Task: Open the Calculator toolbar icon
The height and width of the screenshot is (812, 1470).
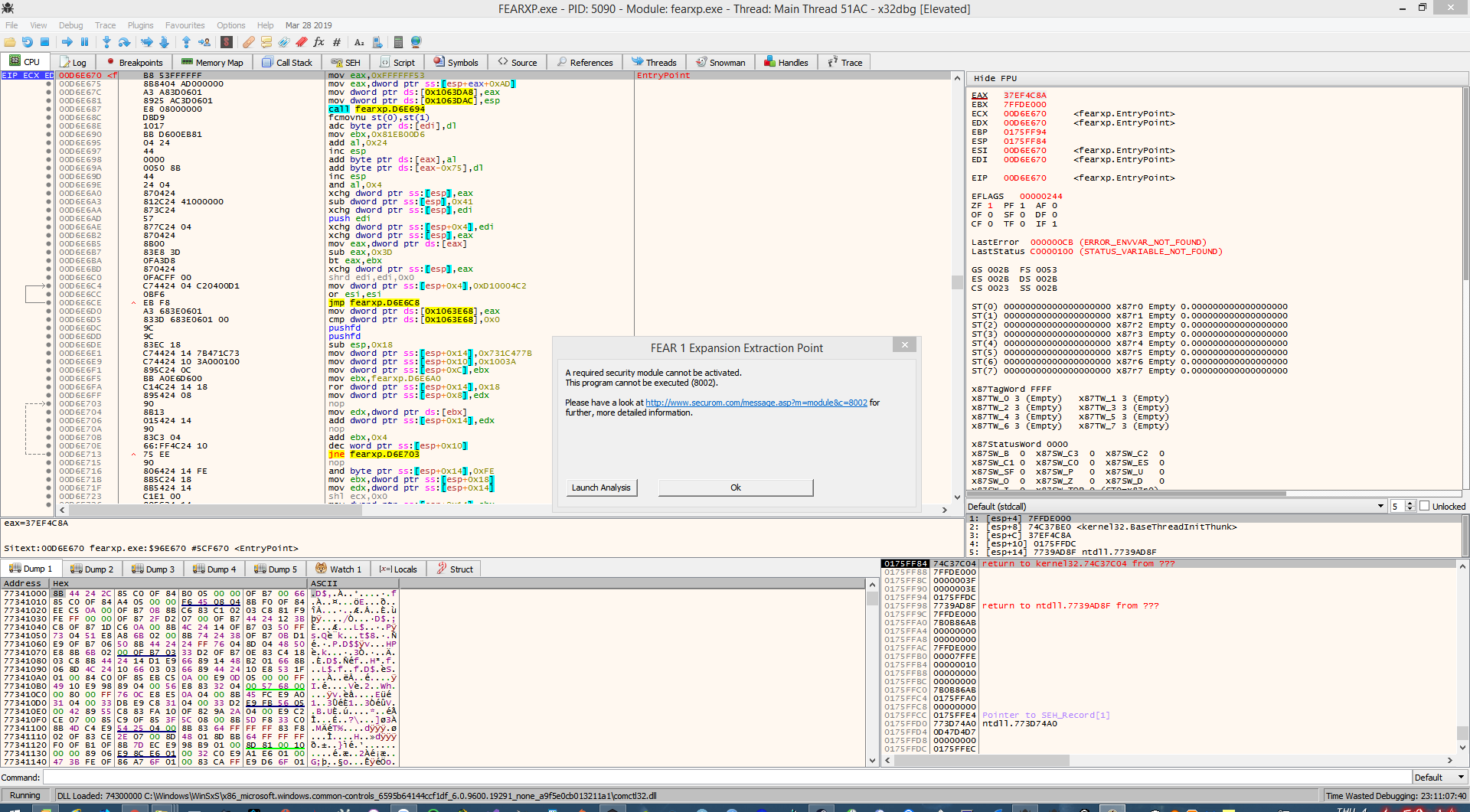Action: [x=398, y=42]
